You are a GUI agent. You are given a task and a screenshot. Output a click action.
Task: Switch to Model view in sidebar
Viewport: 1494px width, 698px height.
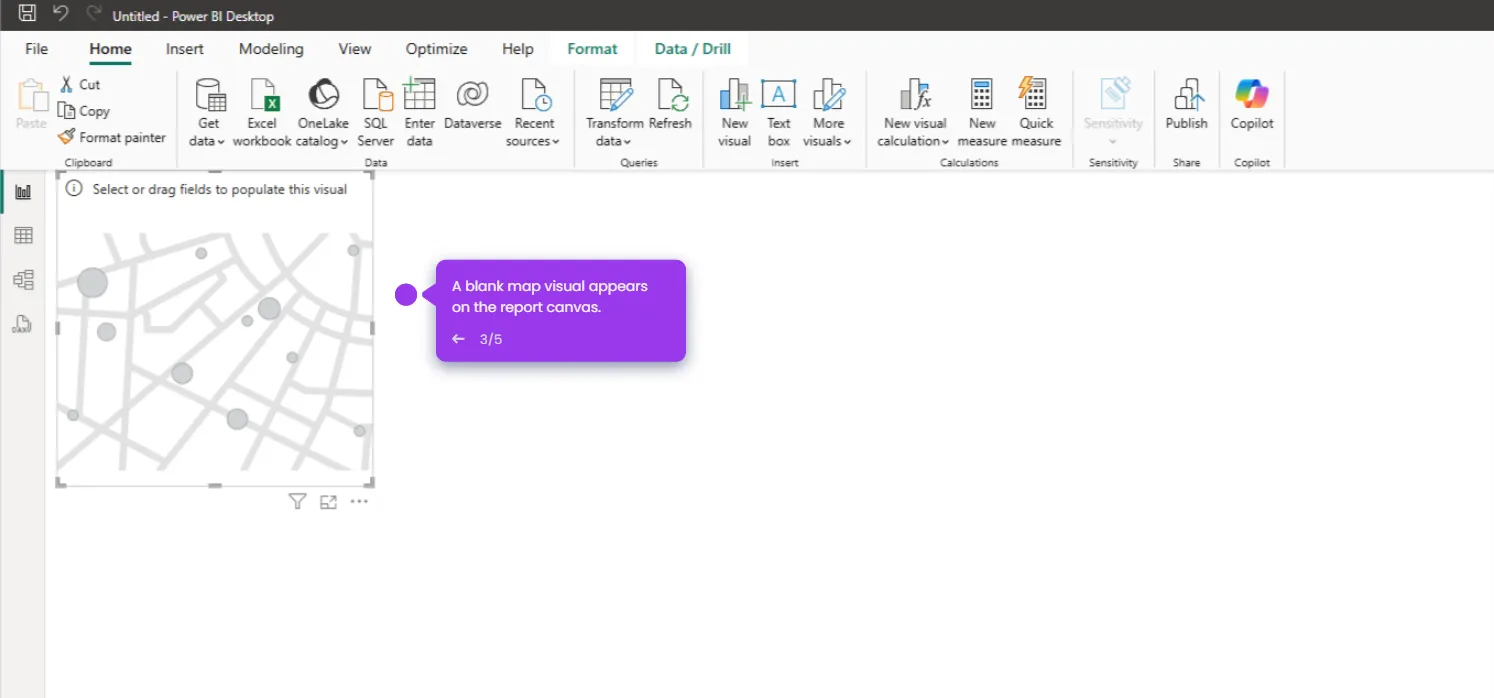point(23,279)
